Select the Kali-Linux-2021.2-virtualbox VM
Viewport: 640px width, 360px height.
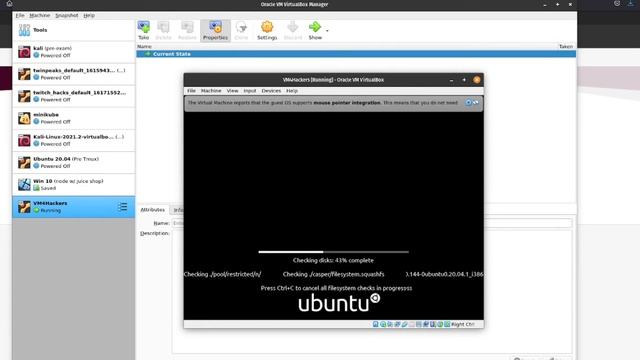(73, 140)
